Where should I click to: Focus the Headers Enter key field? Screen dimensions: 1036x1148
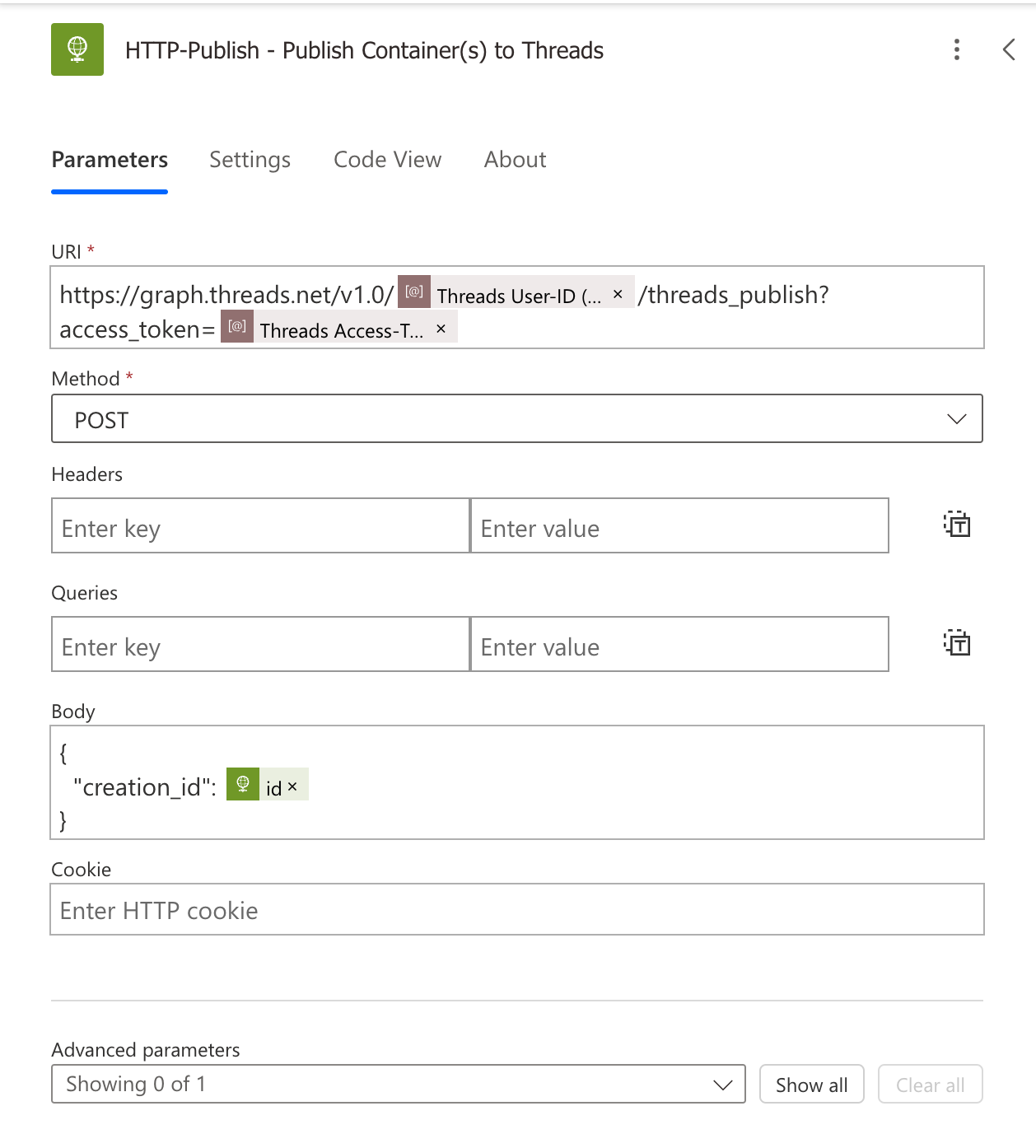pos(260,526)
